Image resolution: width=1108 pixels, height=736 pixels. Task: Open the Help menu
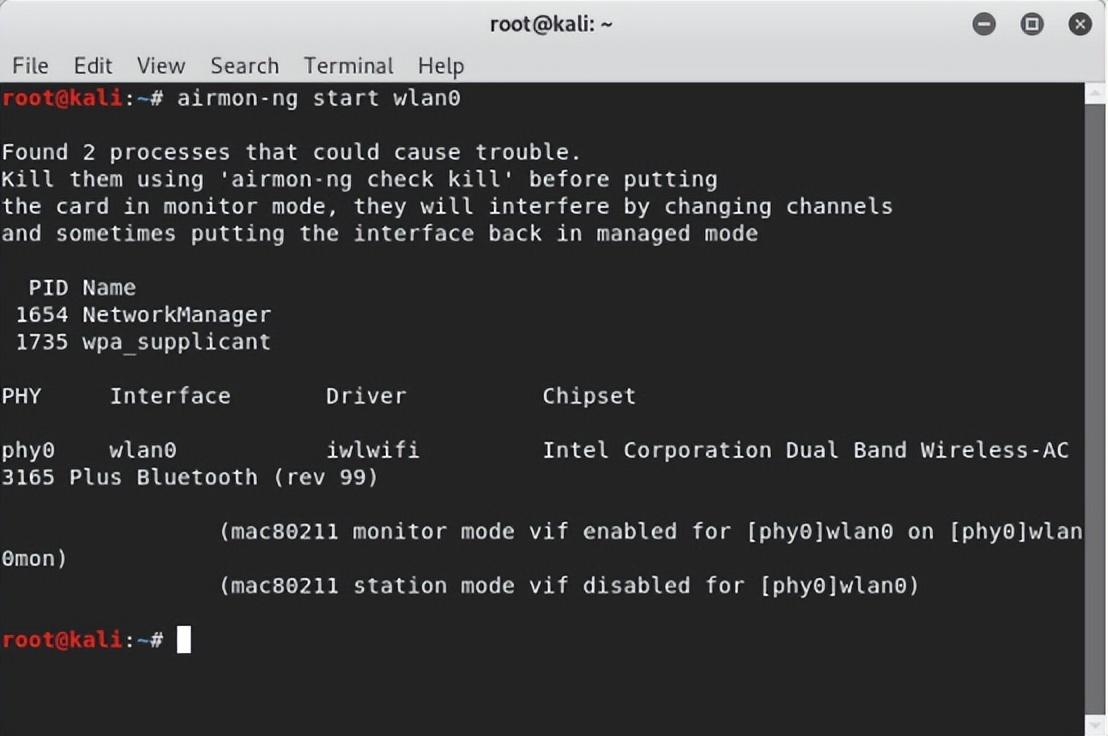click(441, 66)
